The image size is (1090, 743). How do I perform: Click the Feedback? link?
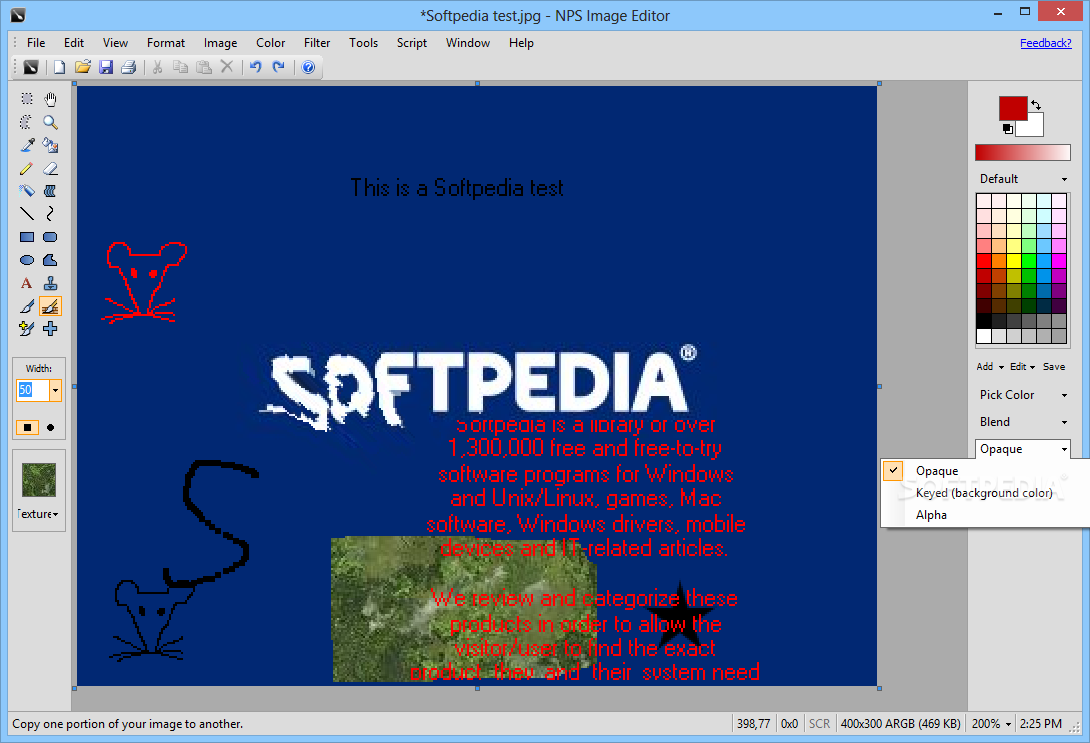[1046, 43]
